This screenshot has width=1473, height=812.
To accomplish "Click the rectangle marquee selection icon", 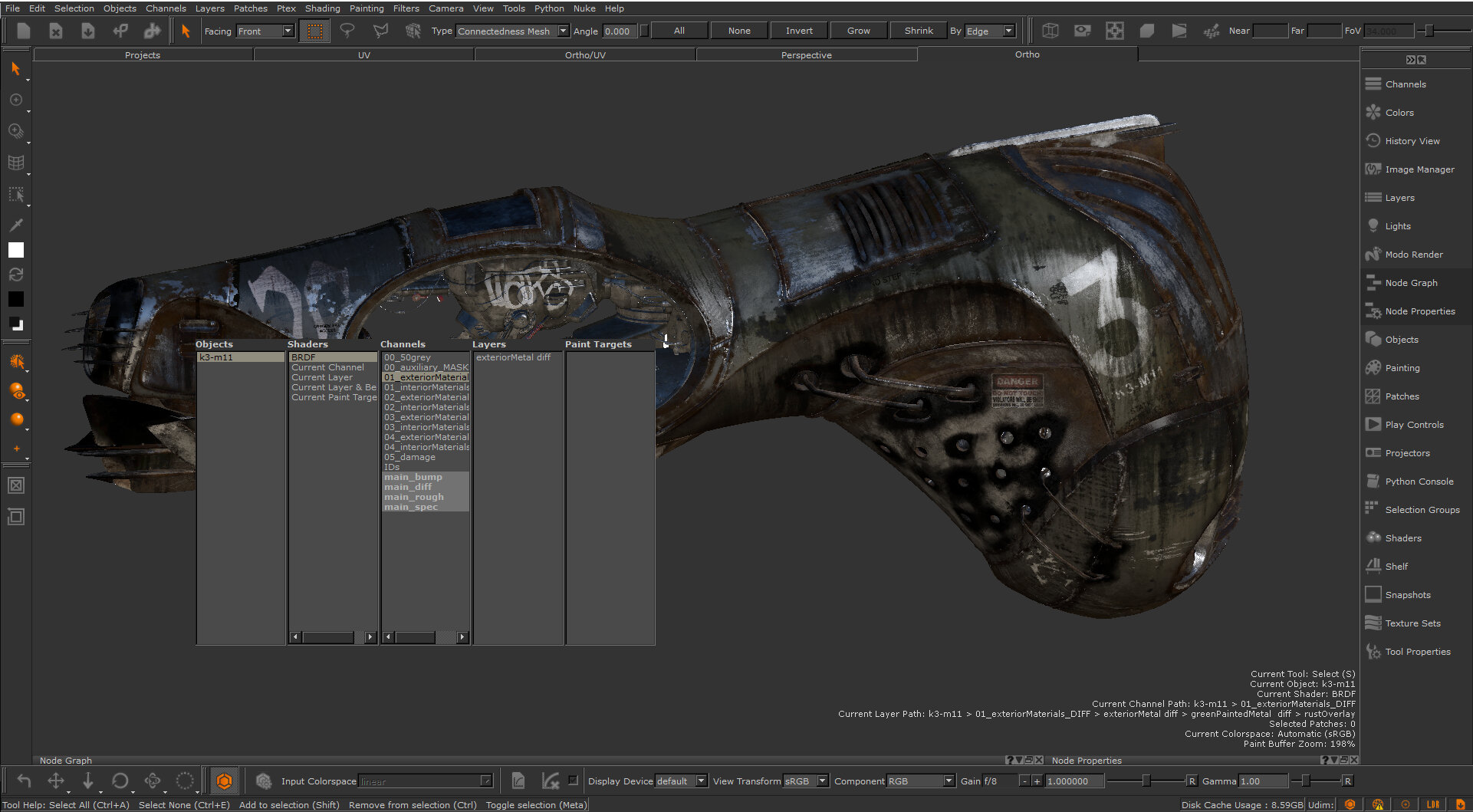I will (x=314, y=31).
